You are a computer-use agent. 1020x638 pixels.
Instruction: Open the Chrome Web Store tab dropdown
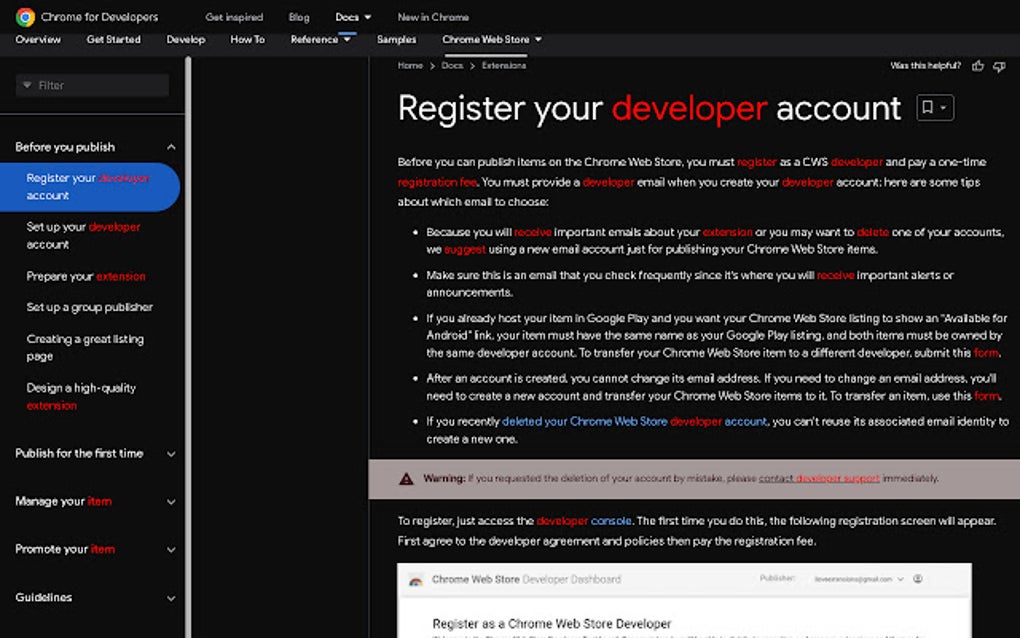pos(492,40)
